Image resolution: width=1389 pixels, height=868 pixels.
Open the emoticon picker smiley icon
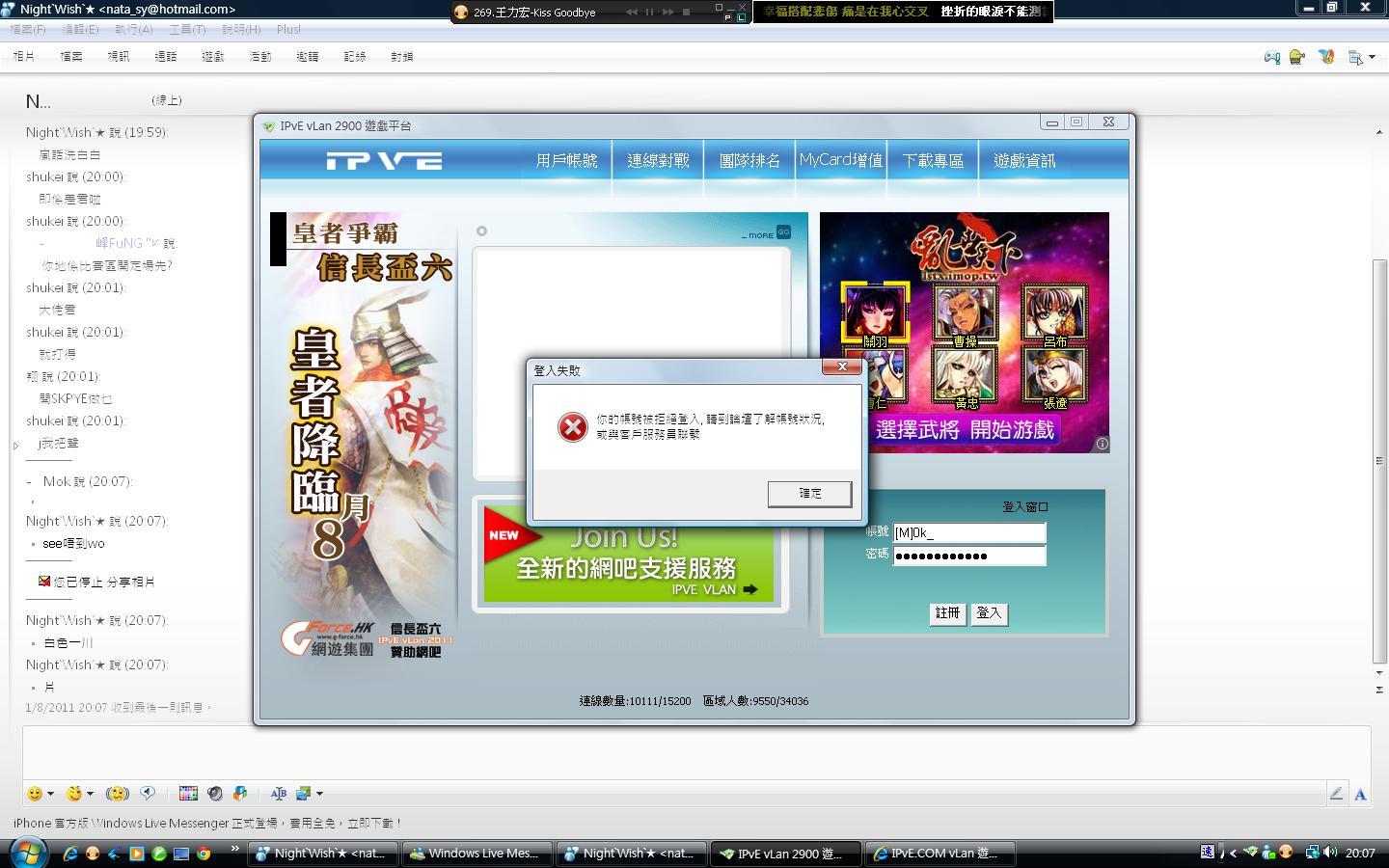point(35,794)
